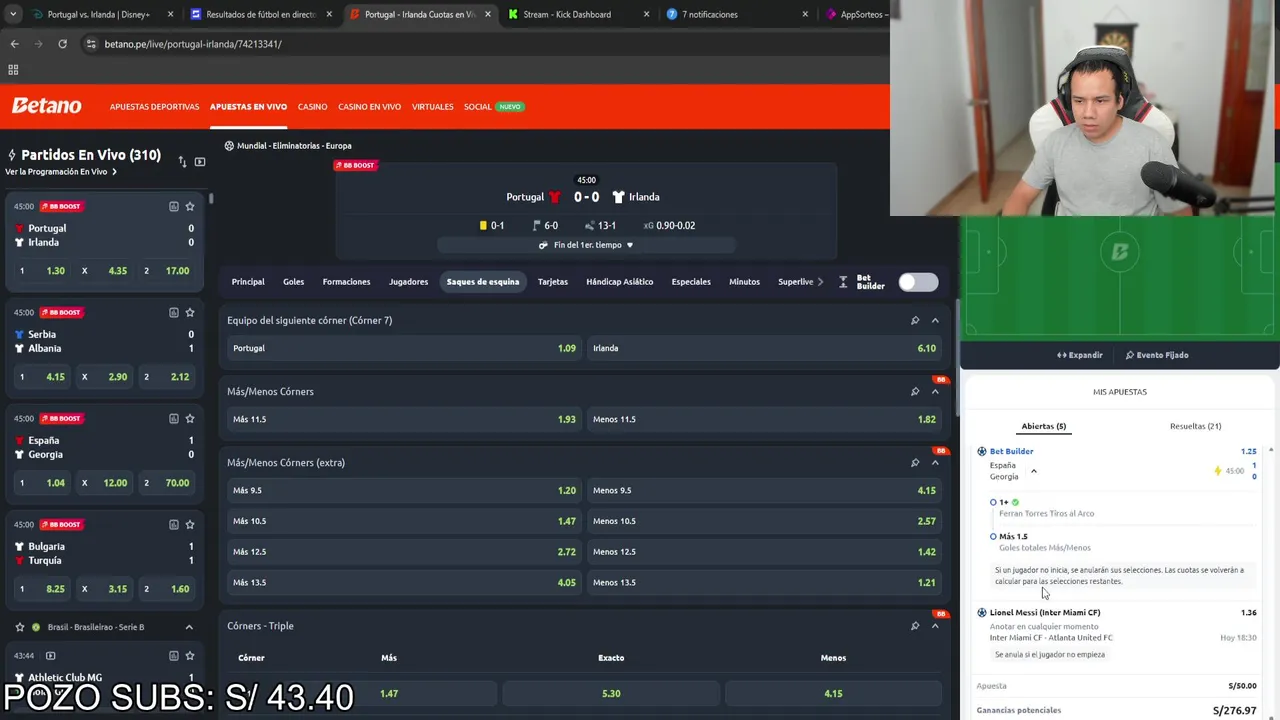Screen dimensions: 1280x720
Task: Click the video stream icon on Athletic Club MG
Action: (51, 656)
